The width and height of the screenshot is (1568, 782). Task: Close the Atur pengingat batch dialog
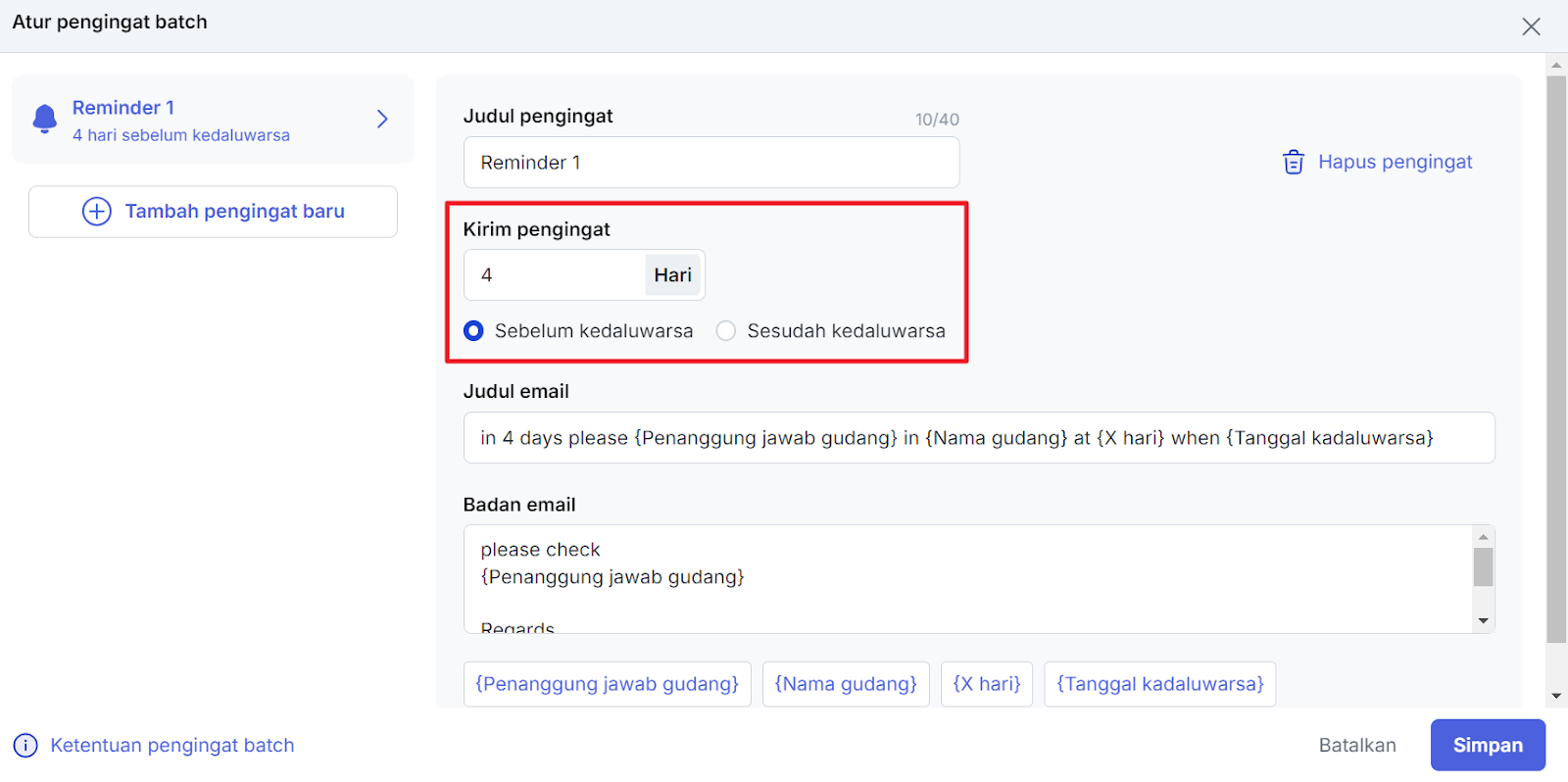click(1531, 26)
